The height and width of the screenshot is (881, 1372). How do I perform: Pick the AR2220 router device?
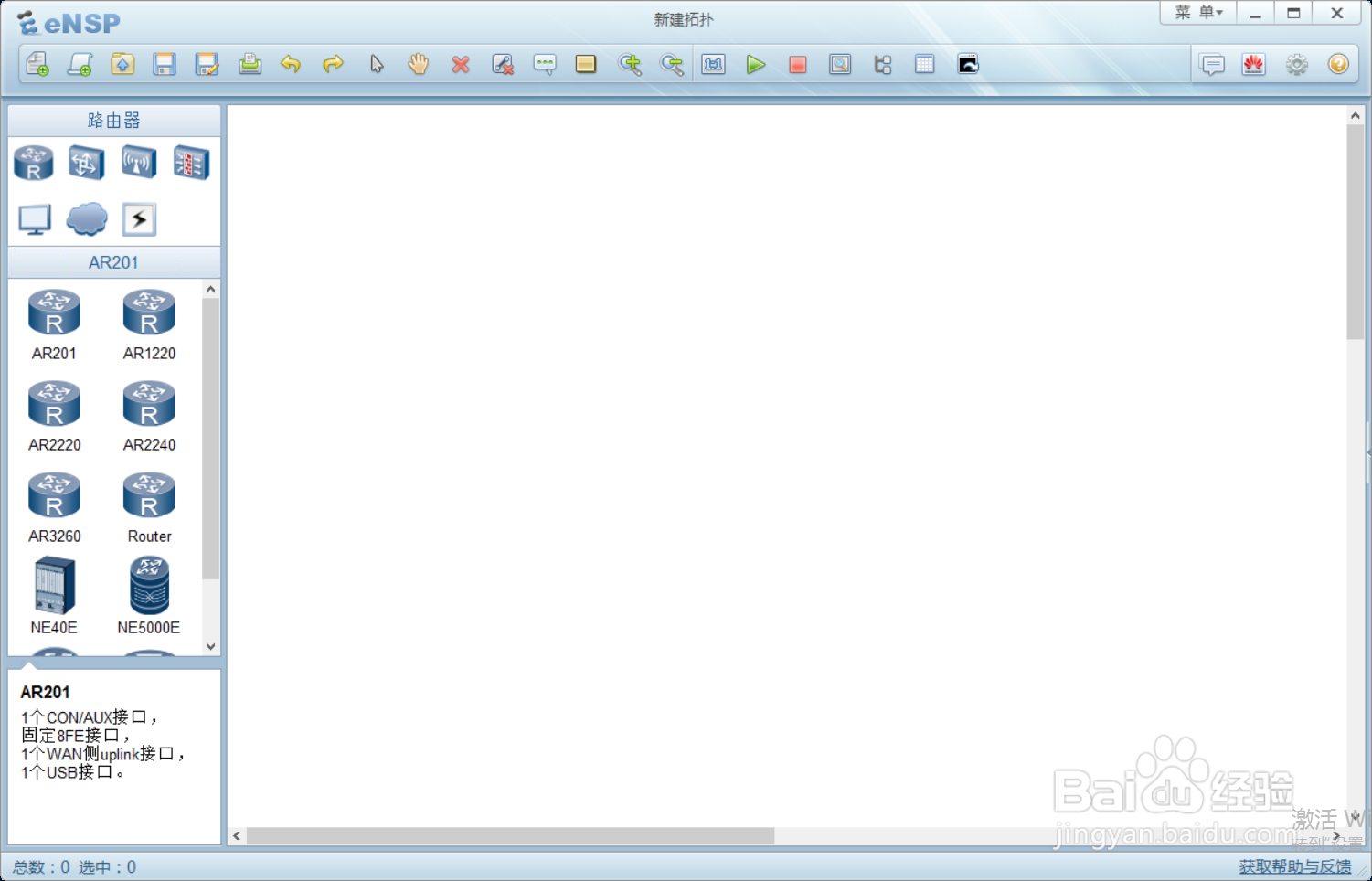[x=55, y=416]
